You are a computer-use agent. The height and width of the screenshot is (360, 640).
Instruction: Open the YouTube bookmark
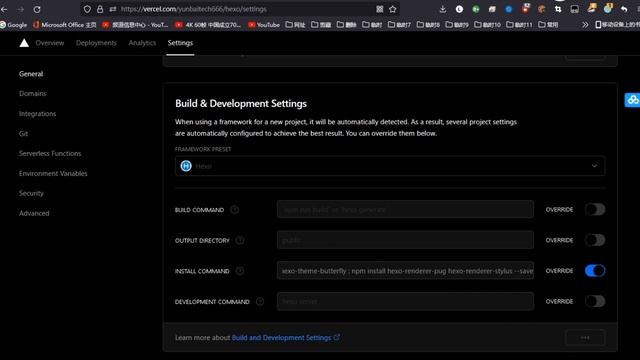[x=264, y=25]
